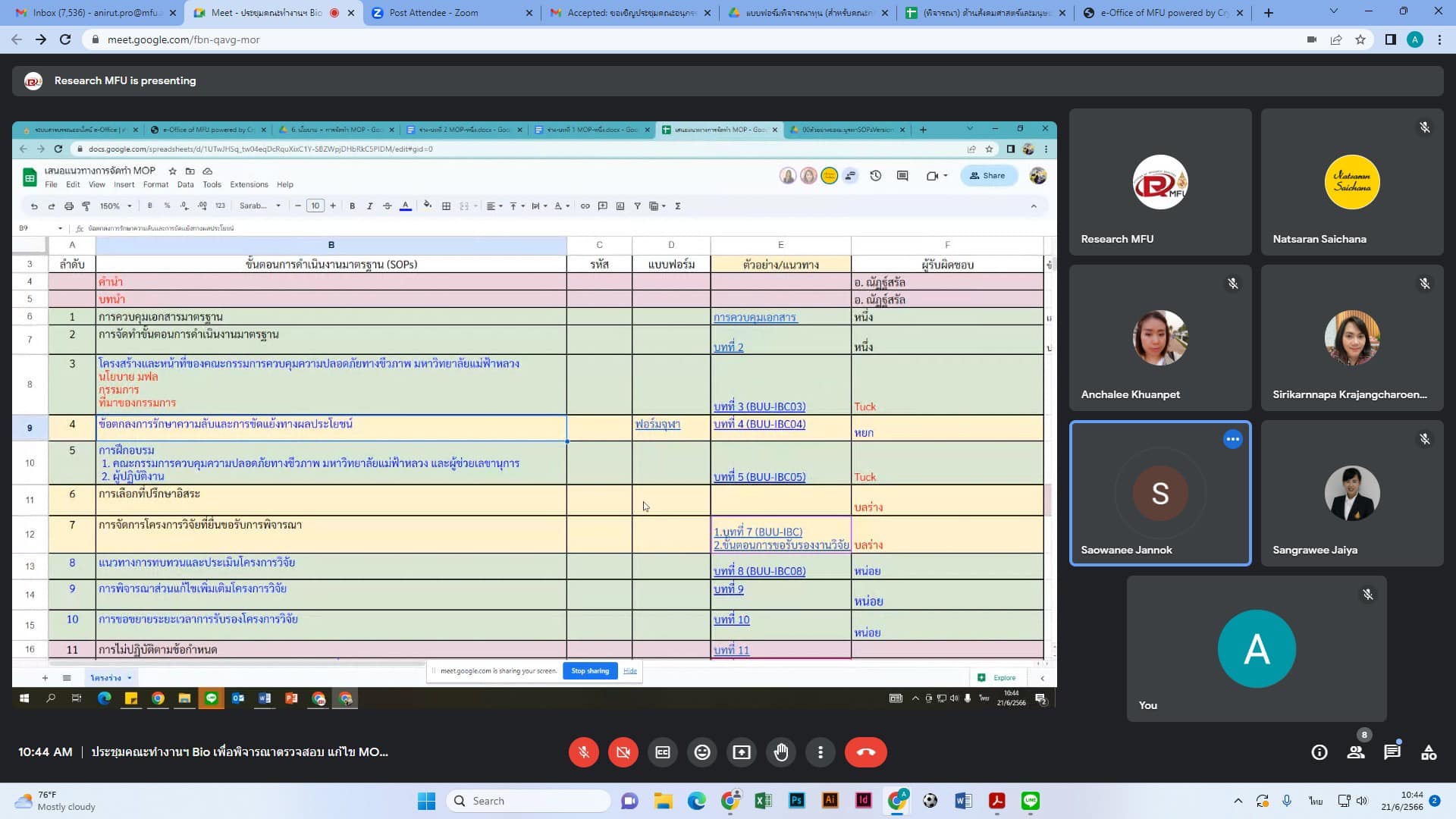This screenshot has height=819, width=1456.
Task: Show hidden system tray icons
Action: point(1238,801)
